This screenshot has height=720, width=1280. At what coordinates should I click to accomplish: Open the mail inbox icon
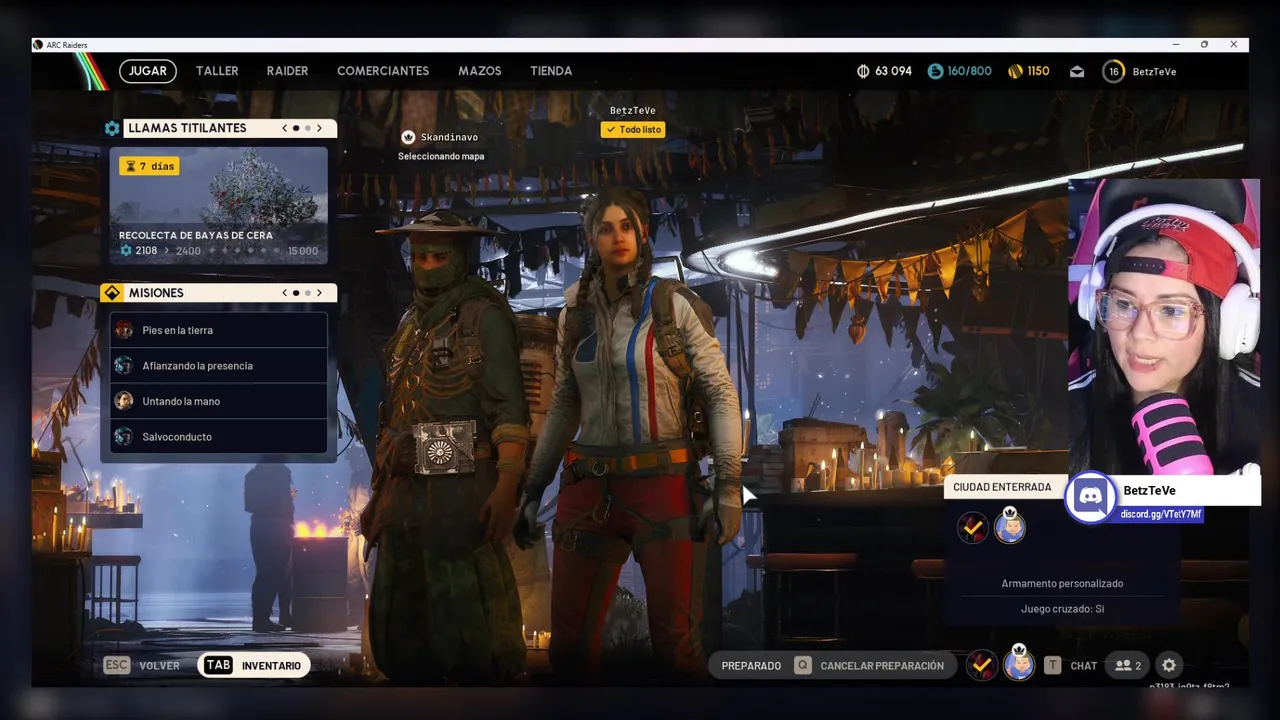pos(1077,72)
